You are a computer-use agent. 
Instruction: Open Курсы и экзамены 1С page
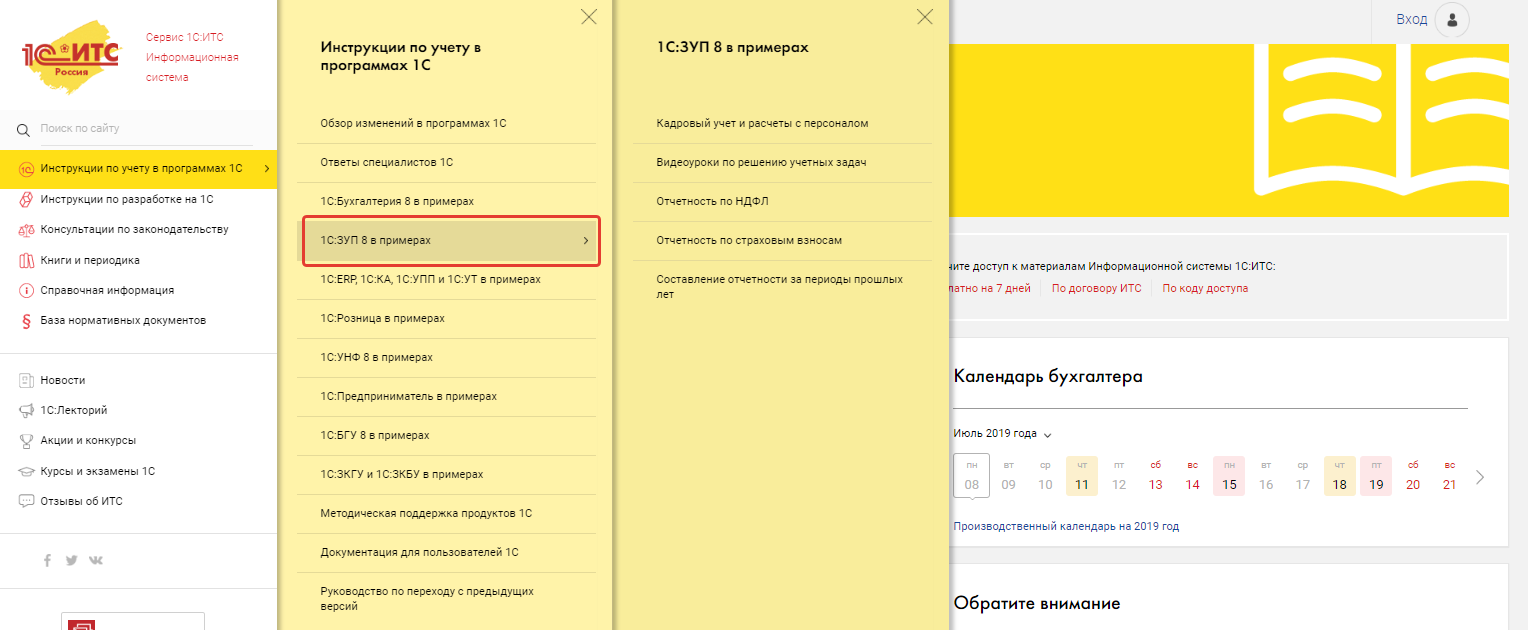pyautogui.click(x=98, y=472)
